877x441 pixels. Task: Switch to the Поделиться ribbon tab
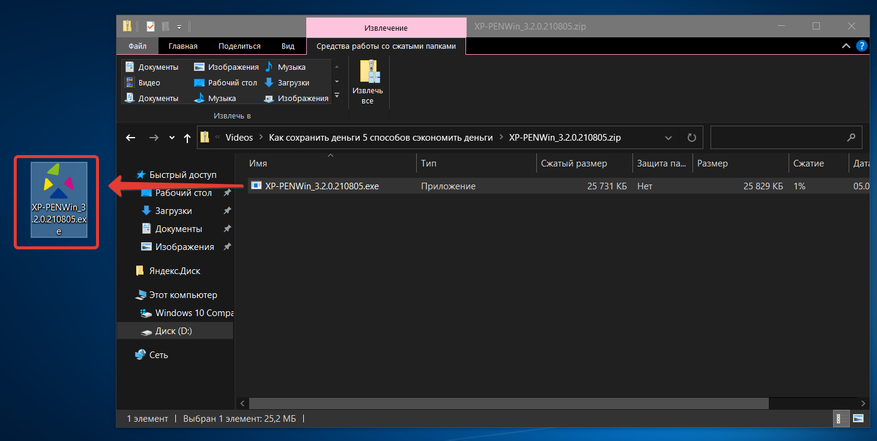(239, 46)
